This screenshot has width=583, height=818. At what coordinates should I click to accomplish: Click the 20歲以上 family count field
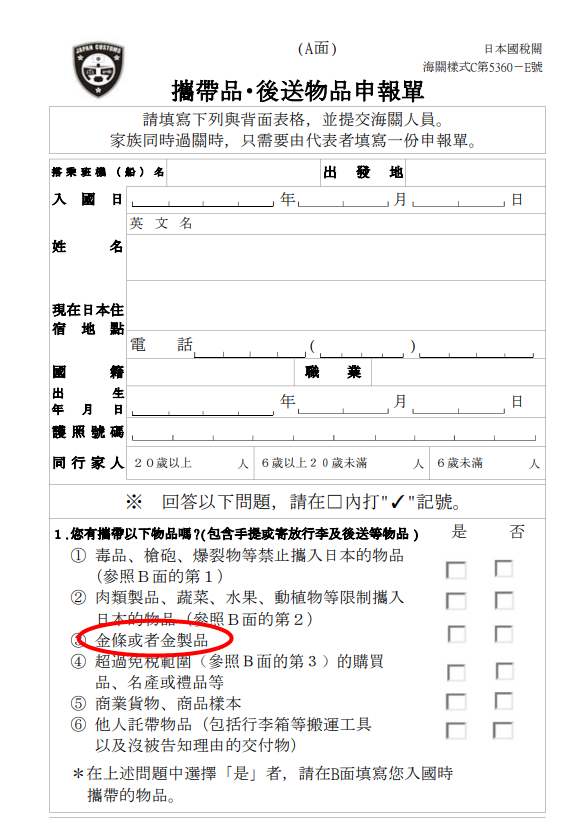190,463
